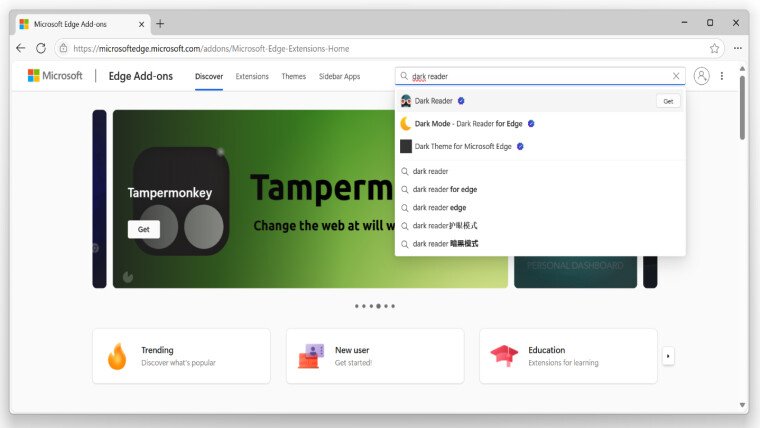760x428 pixels.
Task: Select Dark Reader suggestion result
Action: point(540,101)
